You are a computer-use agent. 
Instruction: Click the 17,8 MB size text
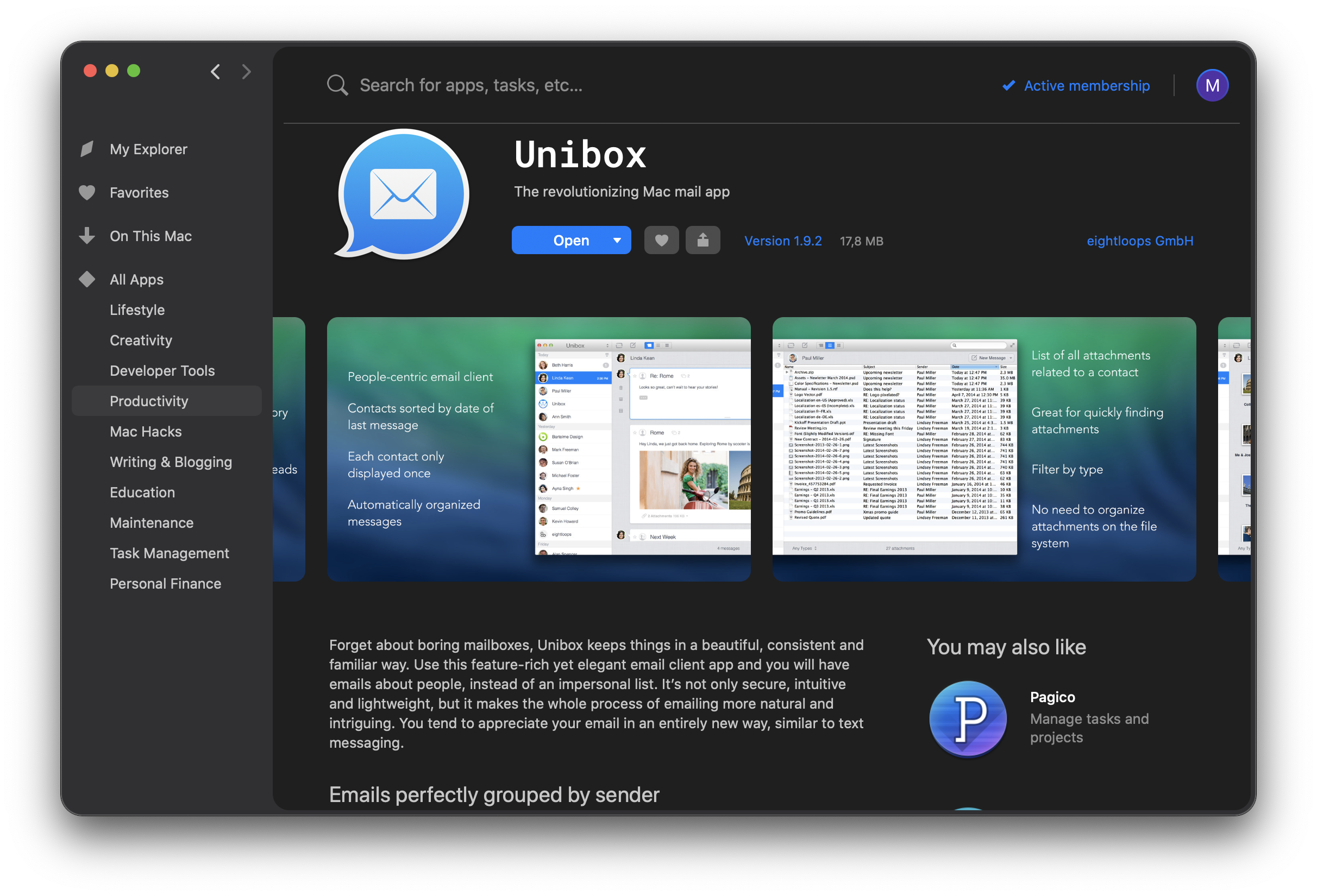tap(861, 241)
